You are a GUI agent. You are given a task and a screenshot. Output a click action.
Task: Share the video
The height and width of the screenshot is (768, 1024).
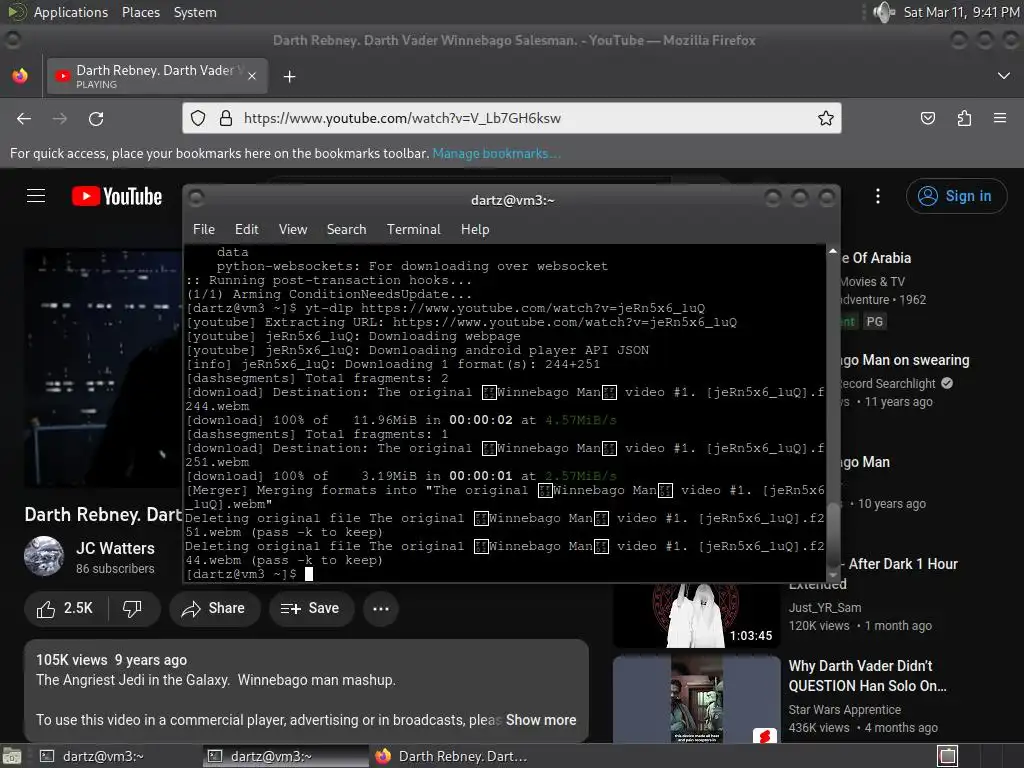click(x=214, y=609)
